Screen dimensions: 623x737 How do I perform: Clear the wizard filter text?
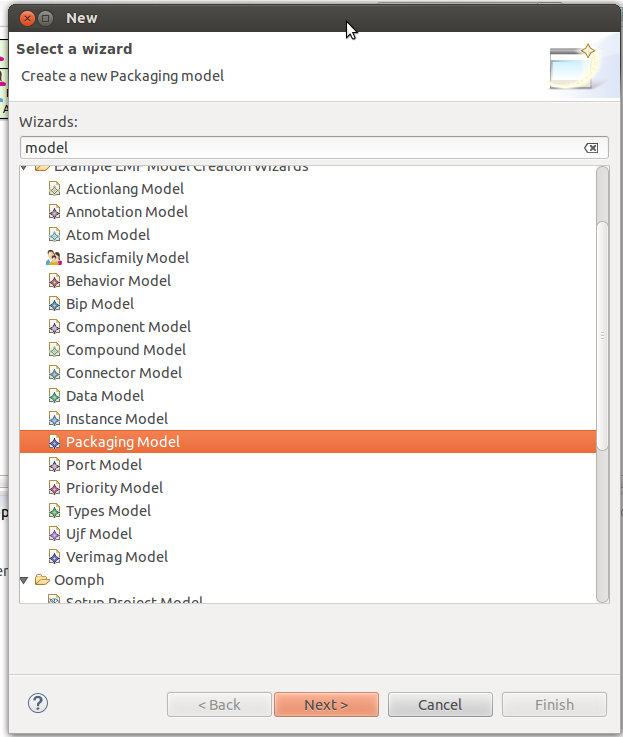[591, 148]
